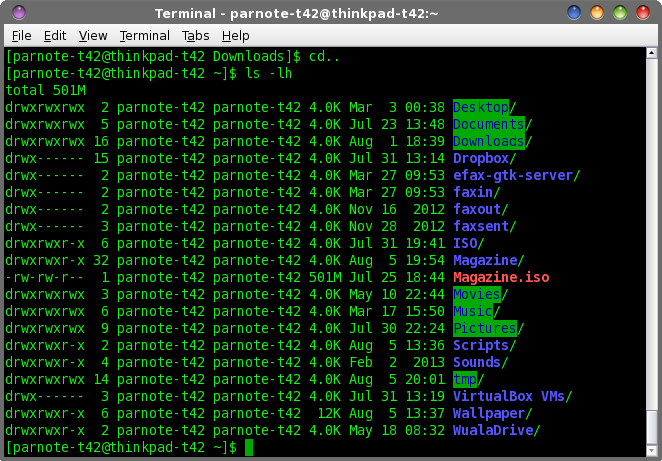Viewport: 662px width, 461px height.
Task: Click the 'May 18 08:32' date of WualaDrive
Action: pos(397,431)
